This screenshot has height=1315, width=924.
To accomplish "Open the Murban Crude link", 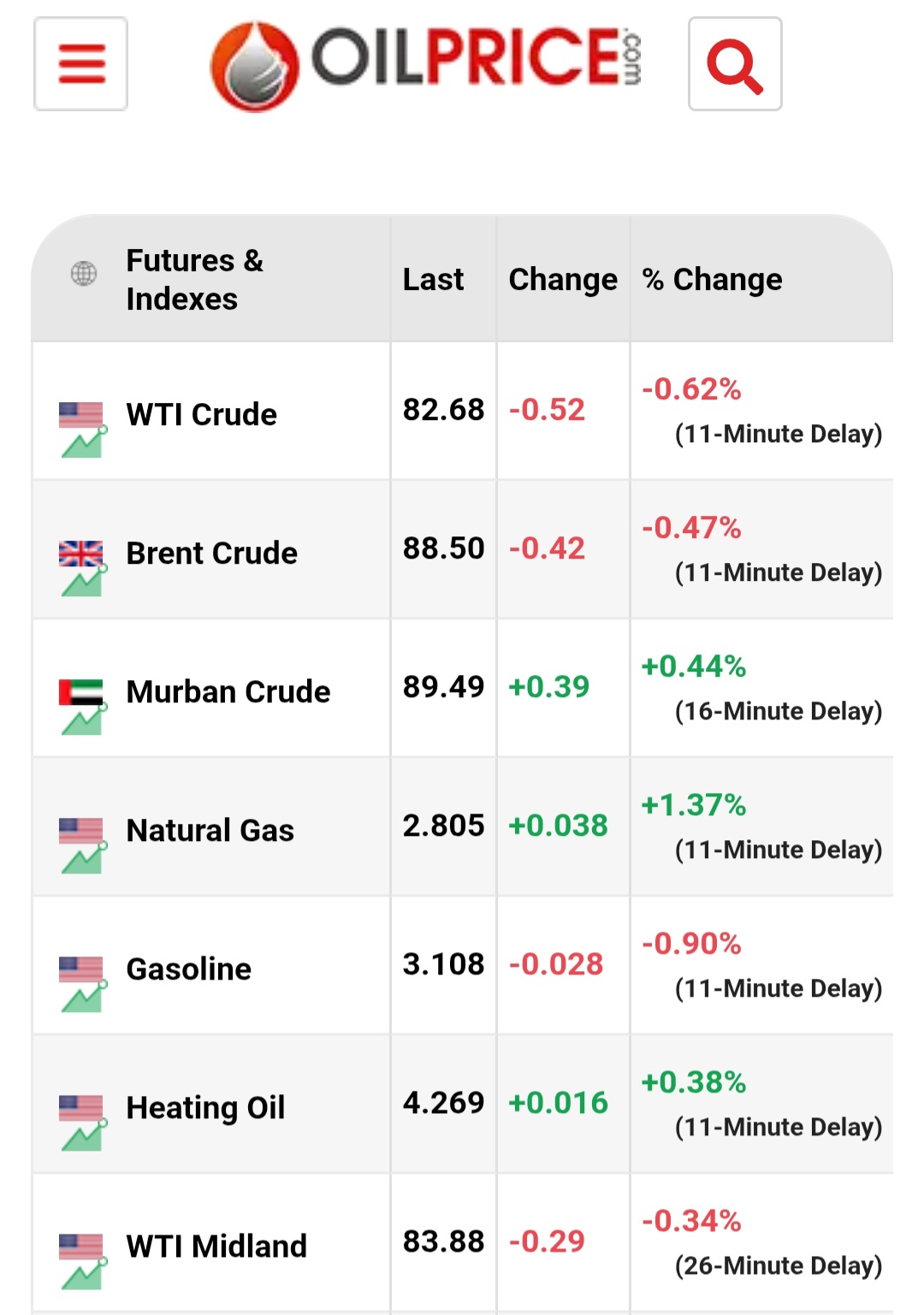I will [x=228, y=691].
